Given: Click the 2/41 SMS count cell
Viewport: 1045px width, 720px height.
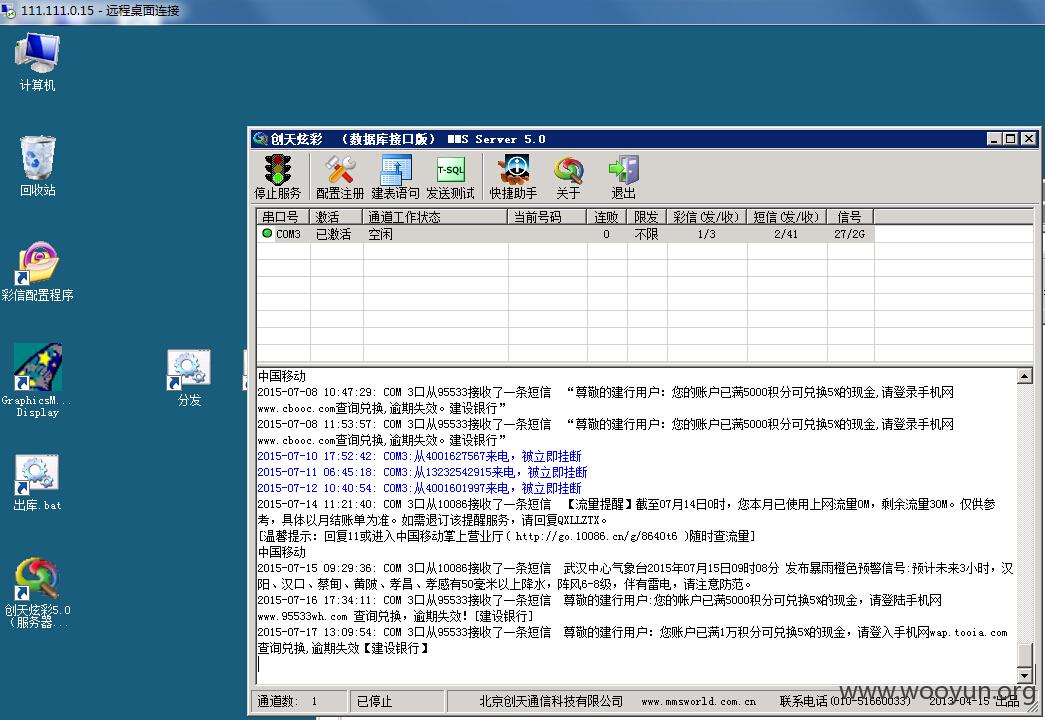Looking at the screenshot, I should click(x=786, y=234).
